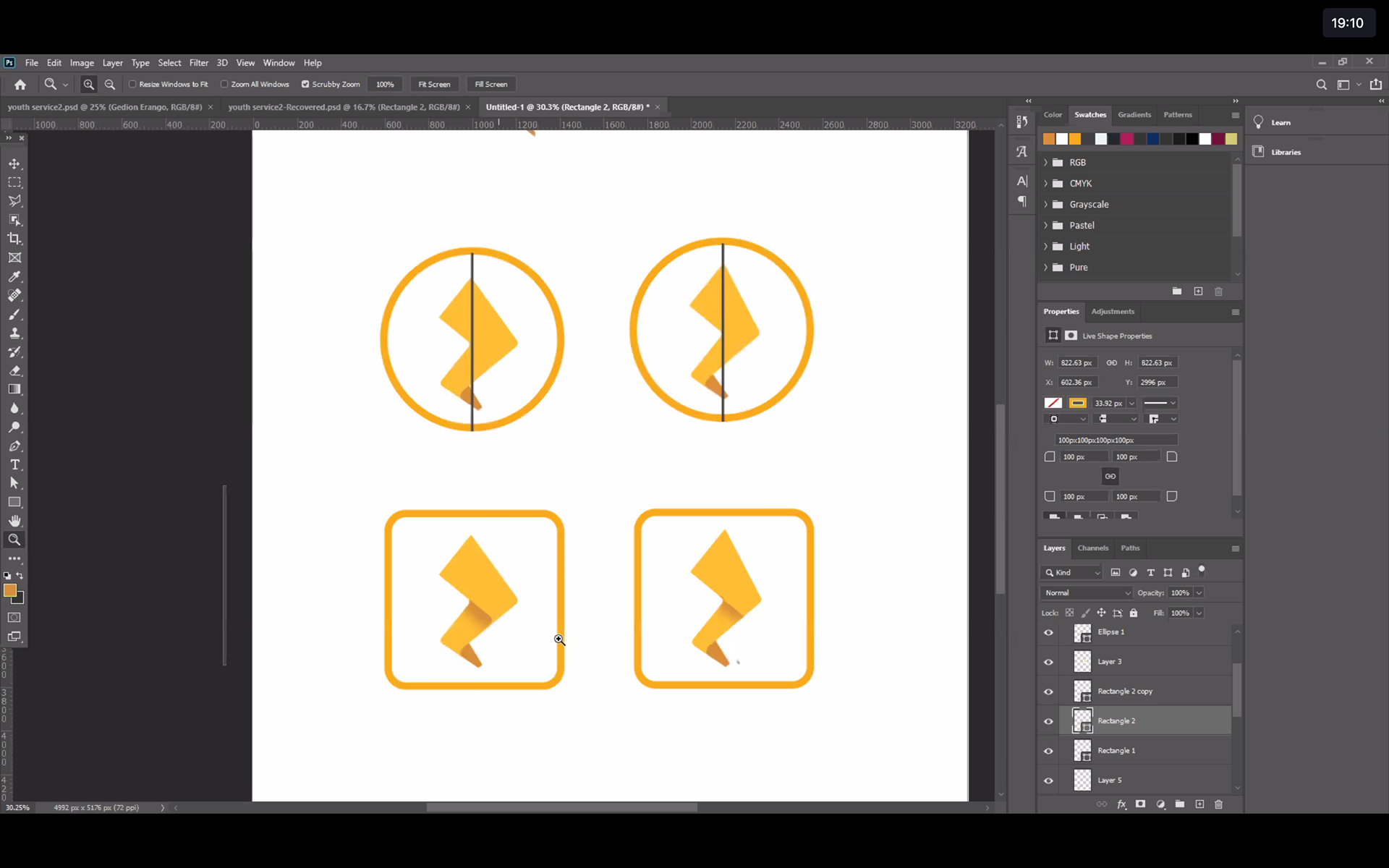Expand the RGB swatch group
The height and width of the screenshot is (868, 1389).
coord(1045,163)
